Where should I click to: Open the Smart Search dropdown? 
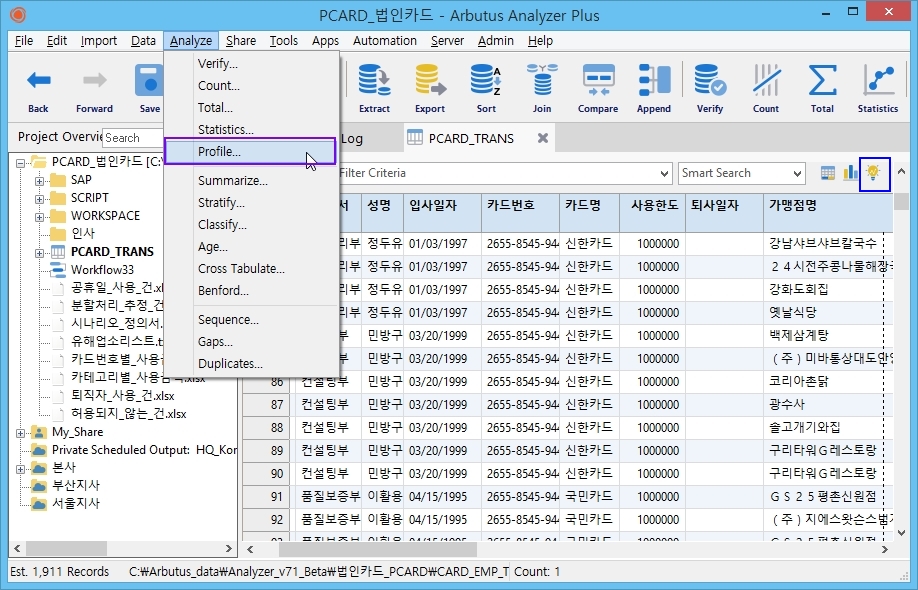pos(797,173)
